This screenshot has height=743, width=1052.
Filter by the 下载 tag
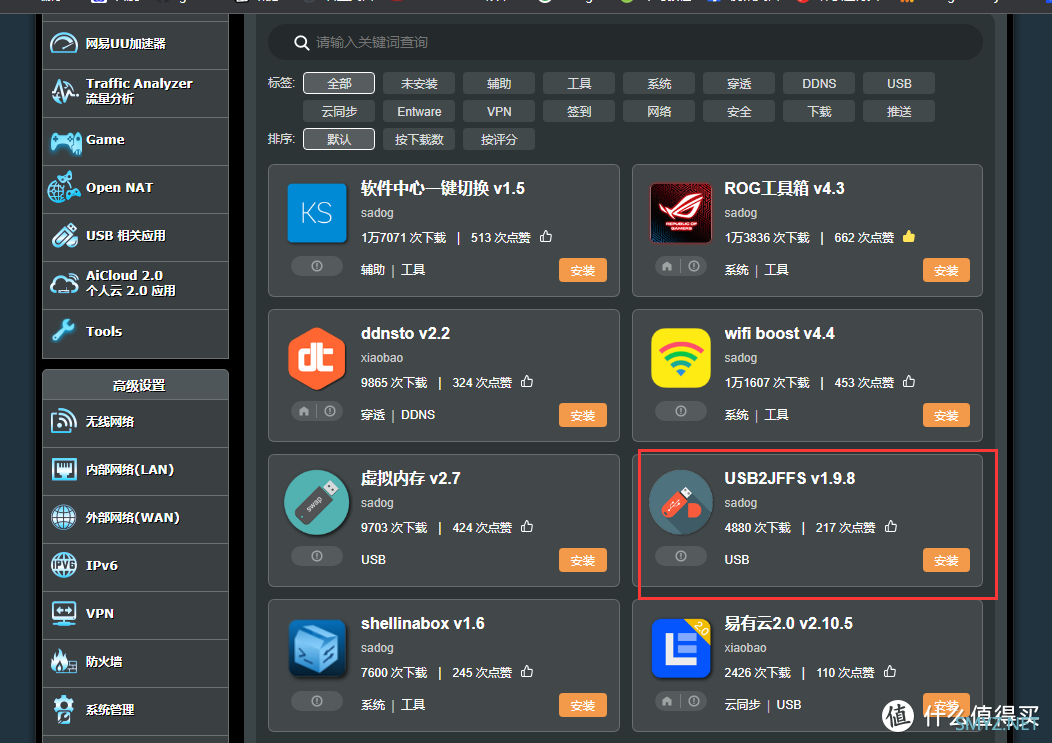pyautogui.click(x=819, y=111)
